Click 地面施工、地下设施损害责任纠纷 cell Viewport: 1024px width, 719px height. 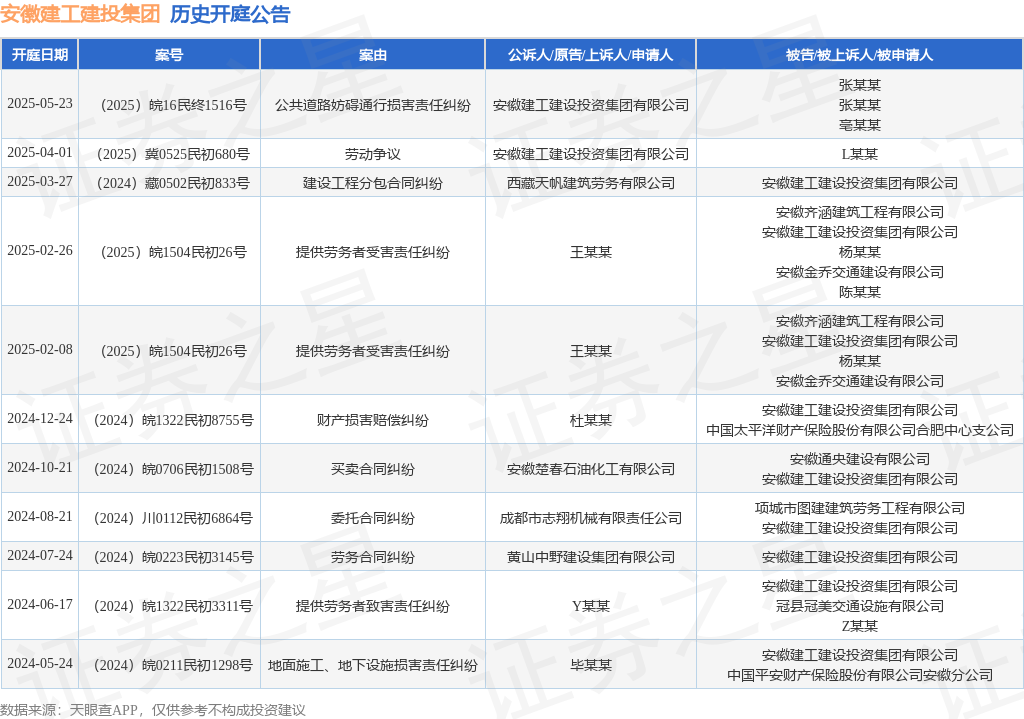point(373,665)
